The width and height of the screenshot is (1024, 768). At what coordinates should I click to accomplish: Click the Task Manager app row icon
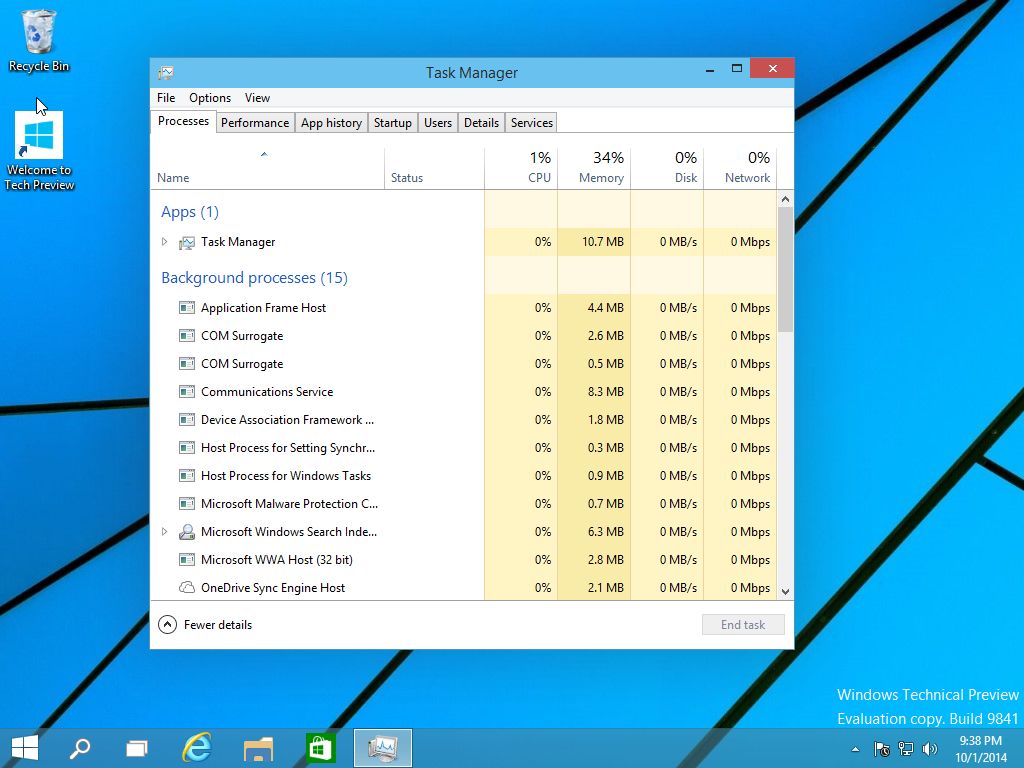187,242
